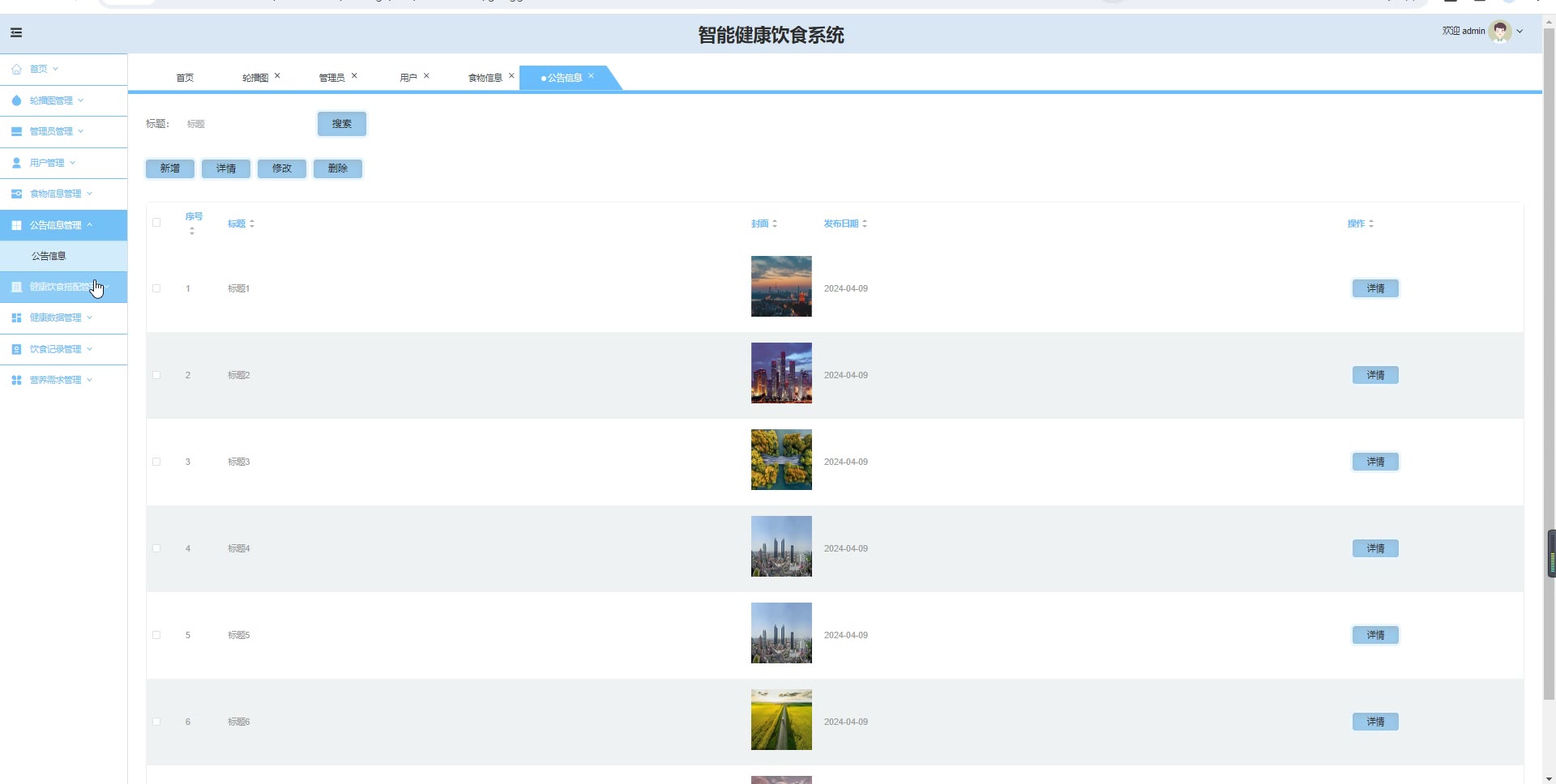Switch to the 食物信息 tab
1556x784 pixels.
tap(485, 78)
